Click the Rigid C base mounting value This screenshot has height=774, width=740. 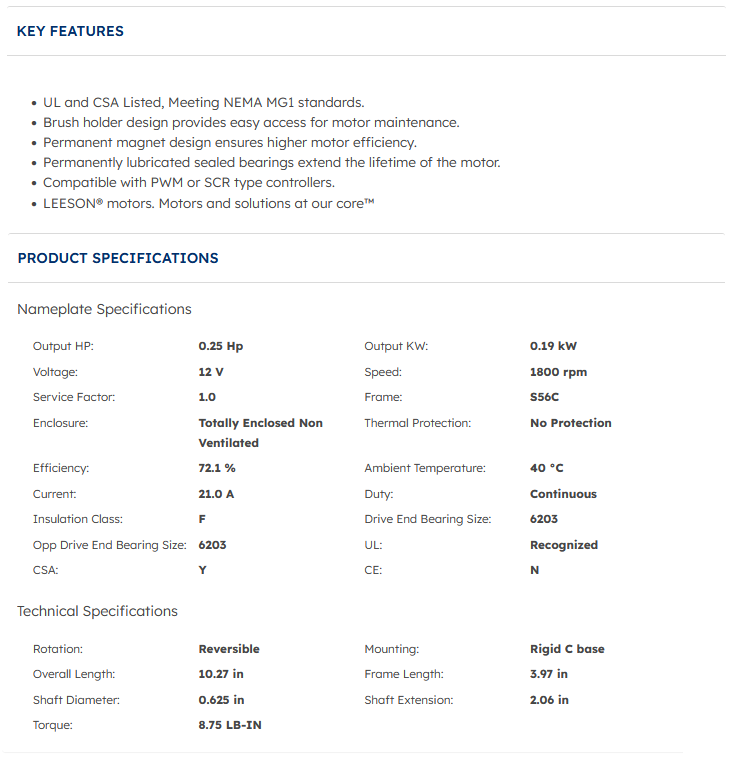click(x=567, y=649)
